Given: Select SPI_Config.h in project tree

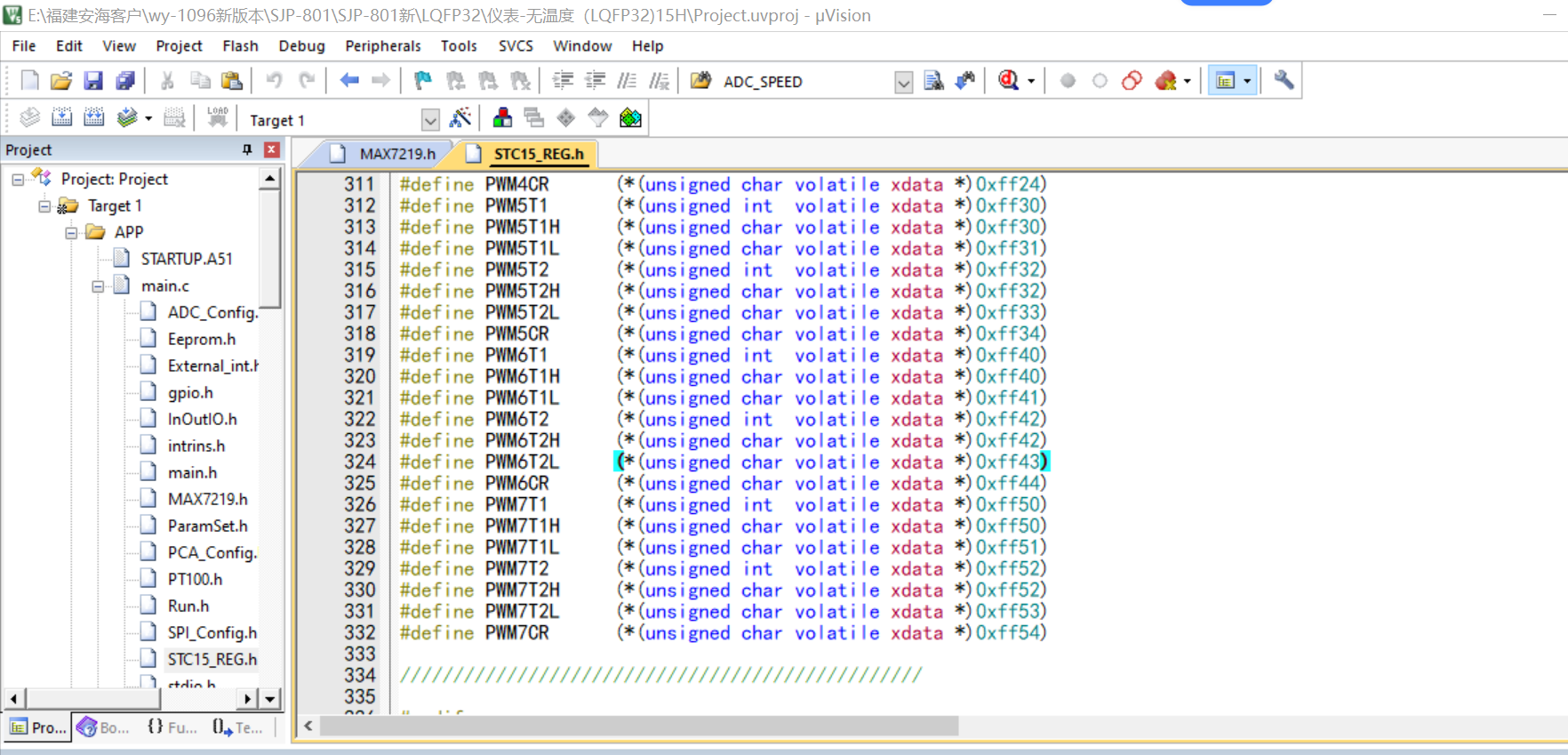Looking at the screenshot, I should (212, 632).
